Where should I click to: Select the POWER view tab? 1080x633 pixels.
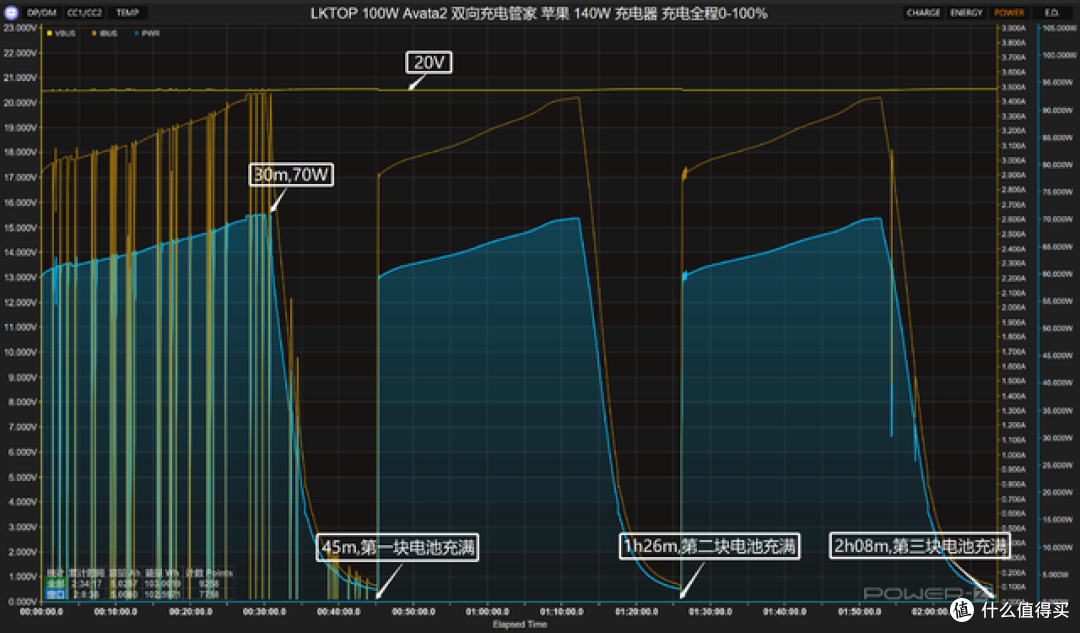coord(1009,12)
